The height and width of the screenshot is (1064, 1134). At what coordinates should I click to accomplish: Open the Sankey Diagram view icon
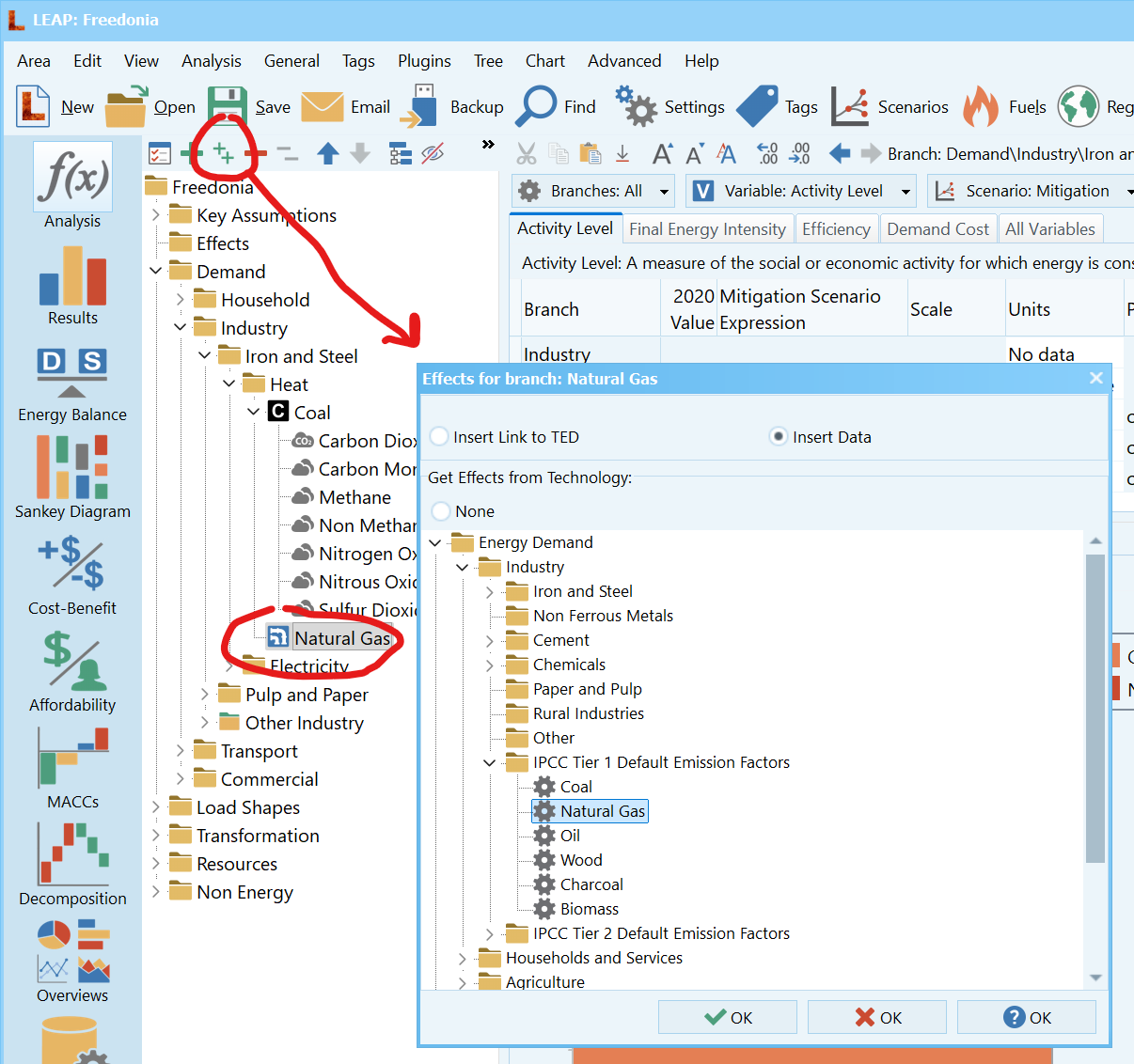pyautogui.click(x=72, y=468)
